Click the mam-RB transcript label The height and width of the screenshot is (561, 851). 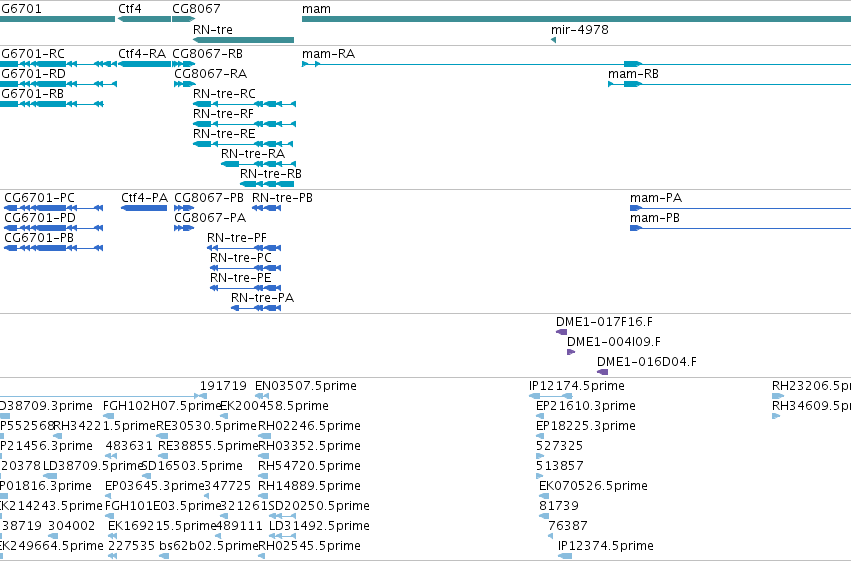633,74
